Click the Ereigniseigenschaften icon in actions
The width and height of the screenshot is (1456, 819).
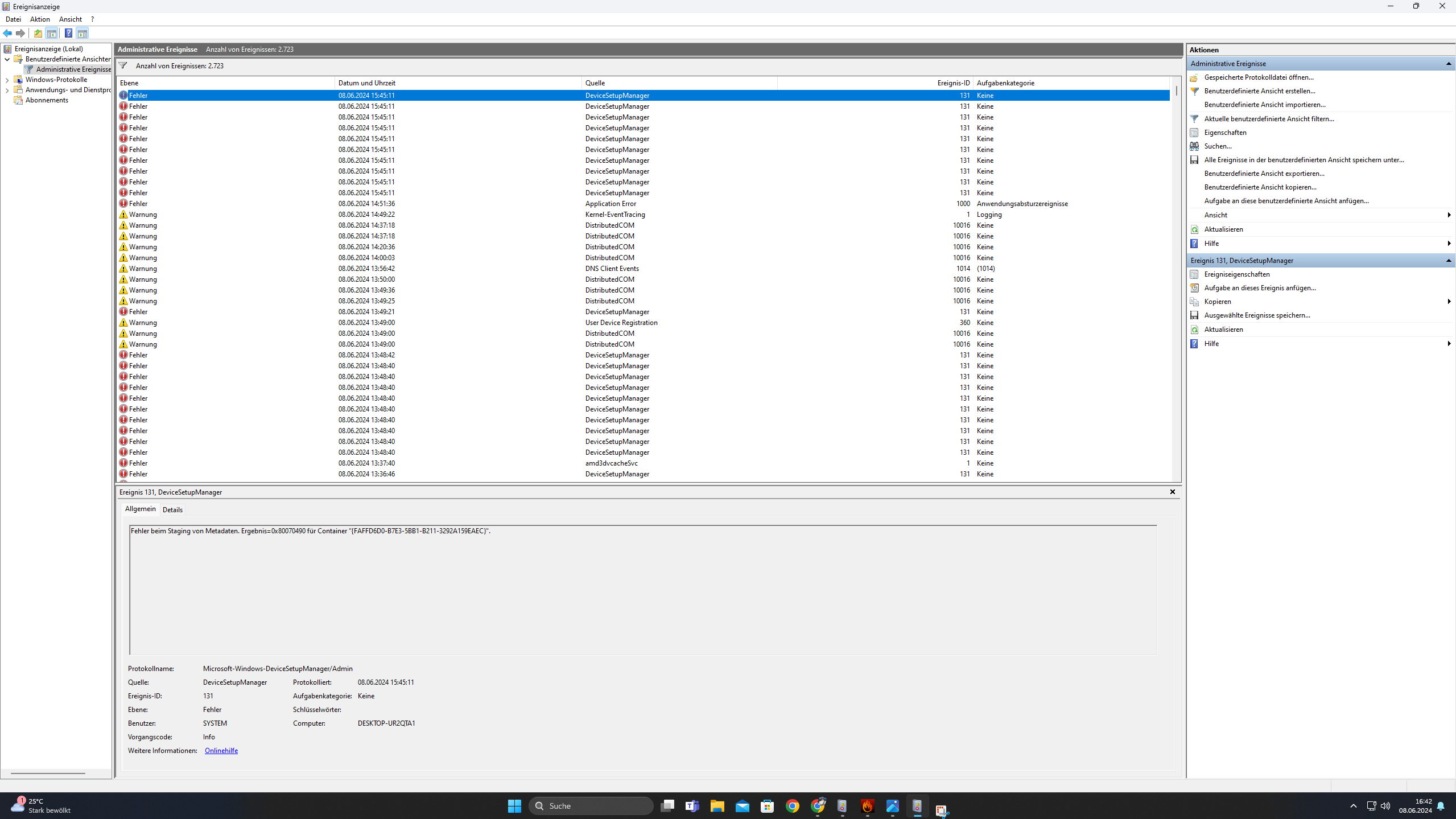click(1194, 274)
